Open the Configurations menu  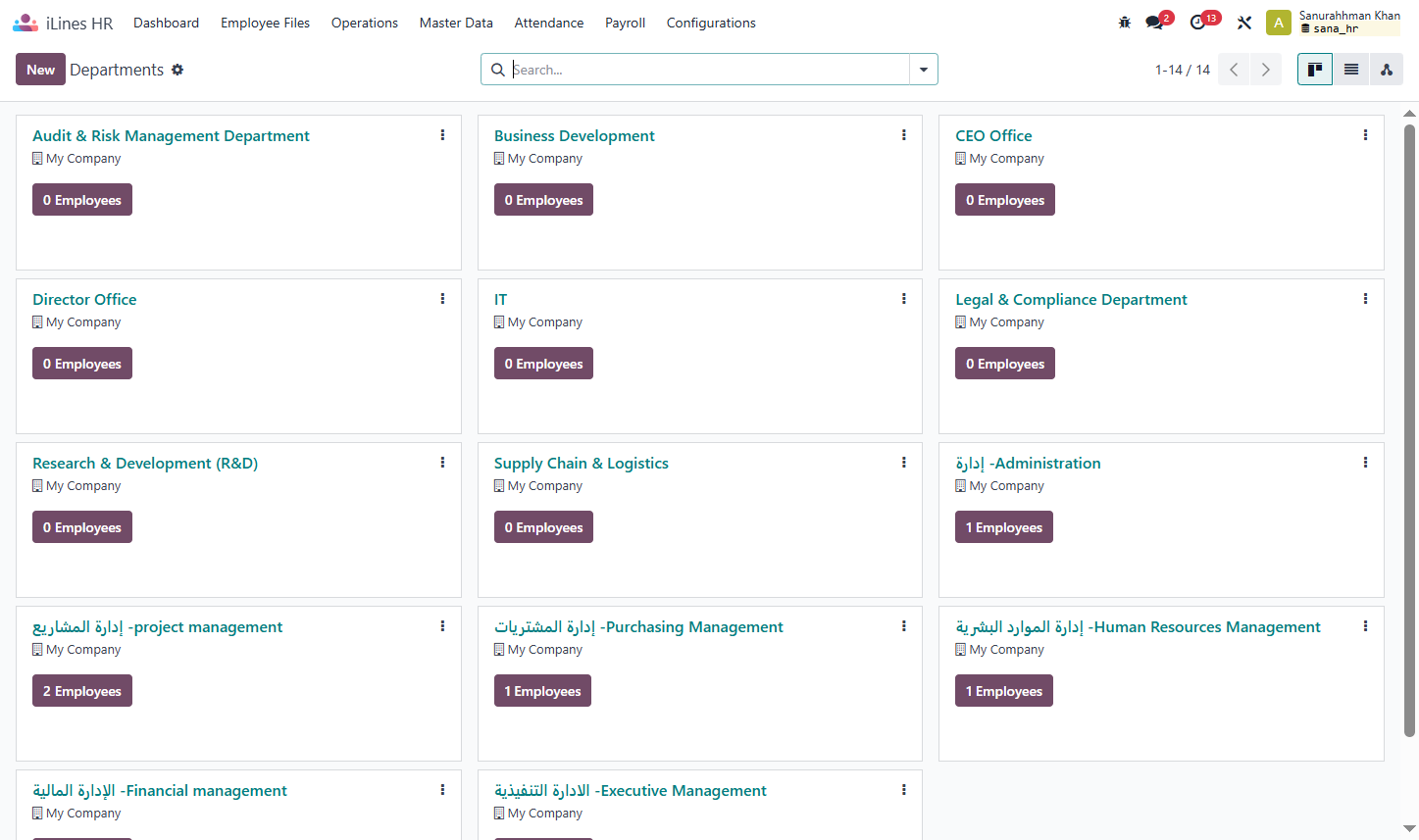(711, 23)
